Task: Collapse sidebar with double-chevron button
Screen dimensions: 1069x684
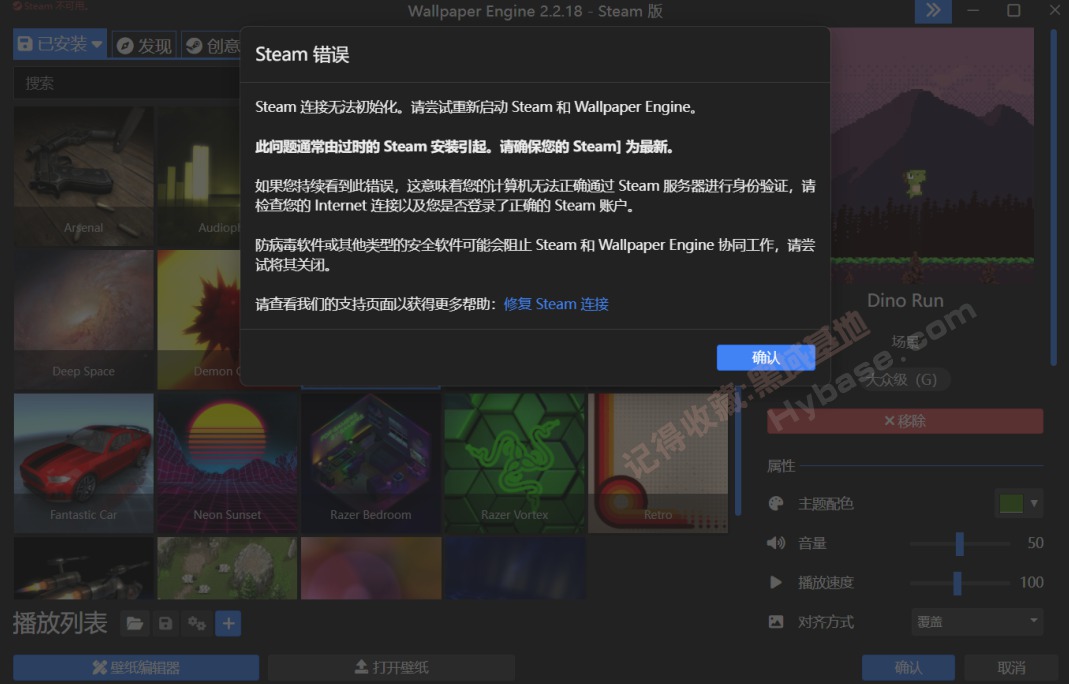Action: pos(933,11)
